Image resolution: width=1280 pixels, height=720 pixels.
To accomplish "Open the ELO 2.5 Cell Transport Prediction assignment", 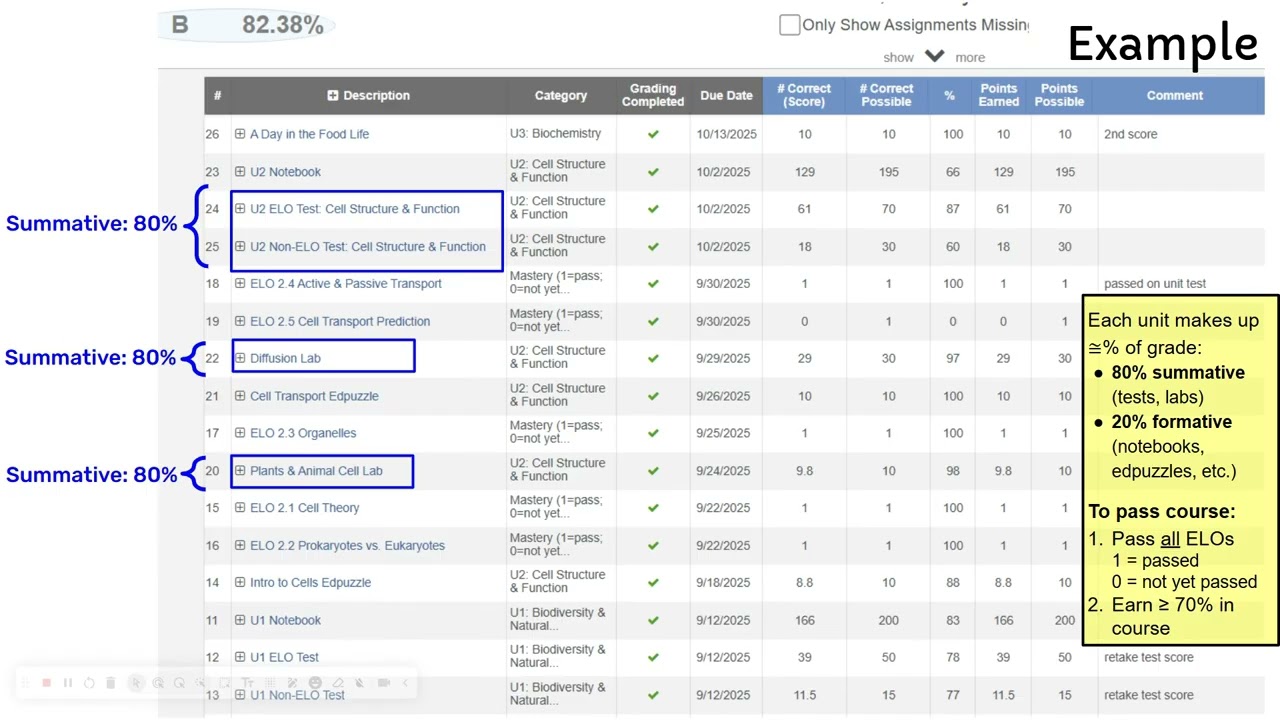I will point(340,321).
